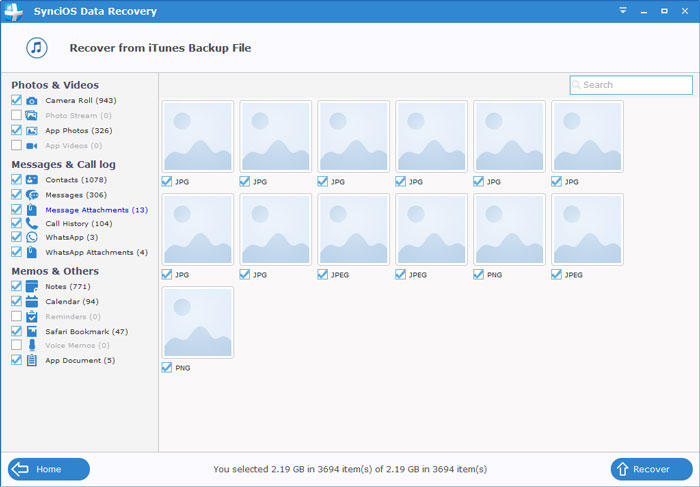Click the Memos & Others heading
The width and height of the screenshot is (700, 487).
pyautogui.click(x=55, y=271)
